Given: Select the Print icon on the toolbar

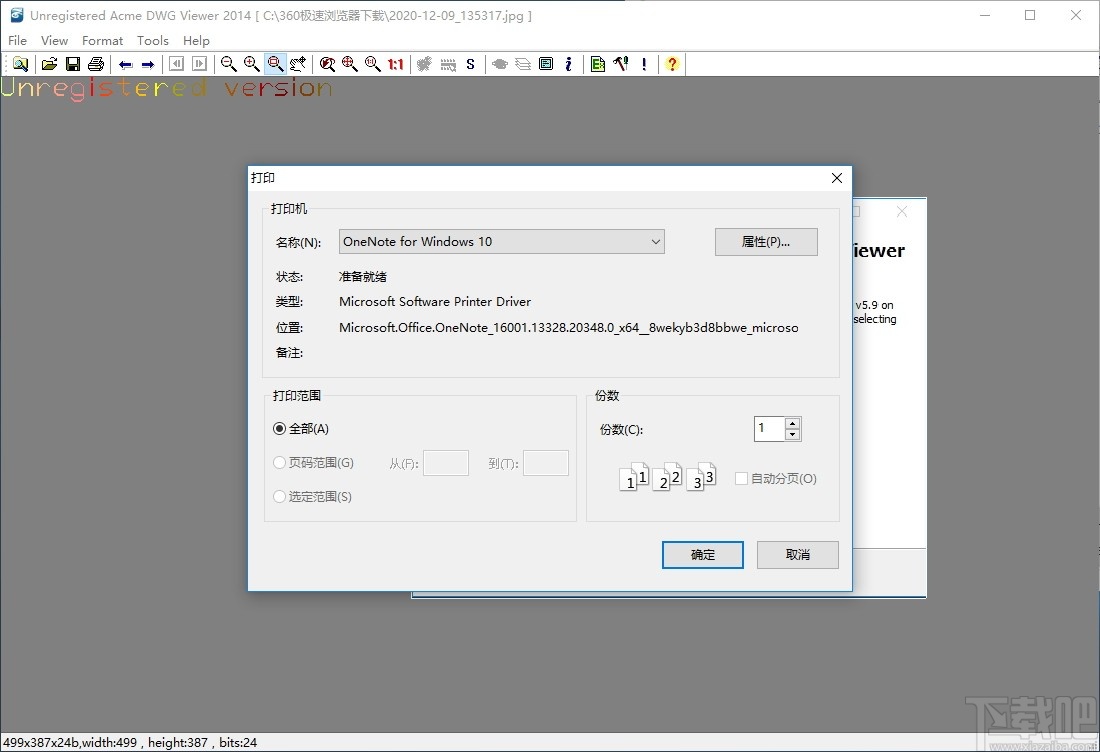Looking at the screenshot, I should coord(96,63).
